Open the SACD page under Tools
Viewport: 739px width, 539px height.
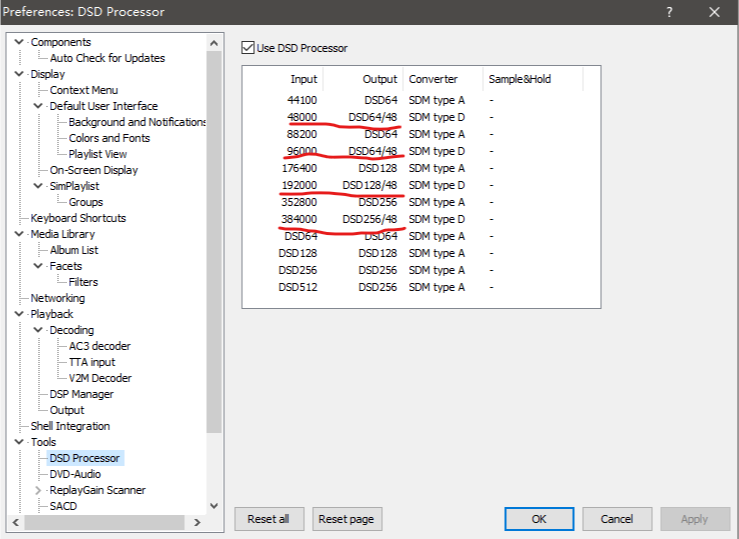[63, 506]
